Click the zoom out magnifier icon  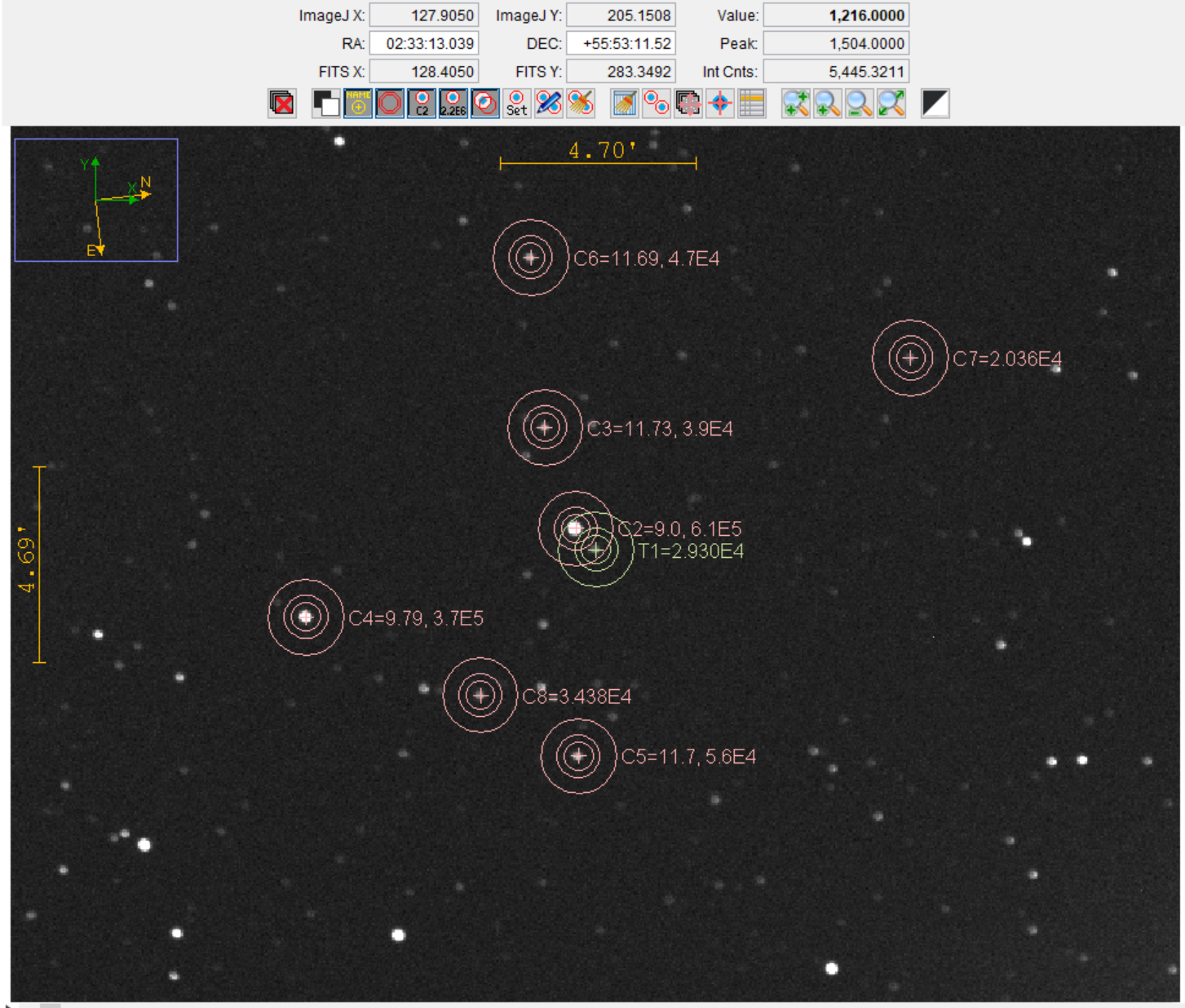(x=860, y=104)
